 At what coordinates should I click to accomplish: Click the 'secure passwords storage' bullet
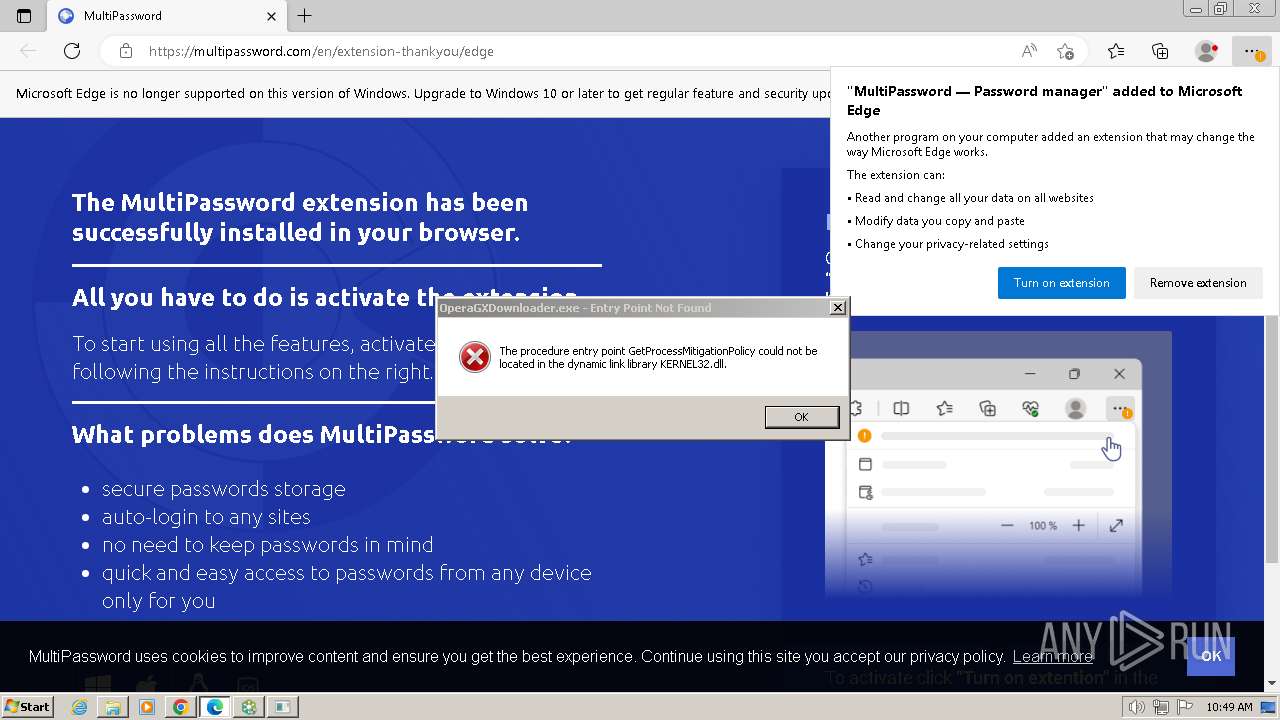[x=224, y=489]
